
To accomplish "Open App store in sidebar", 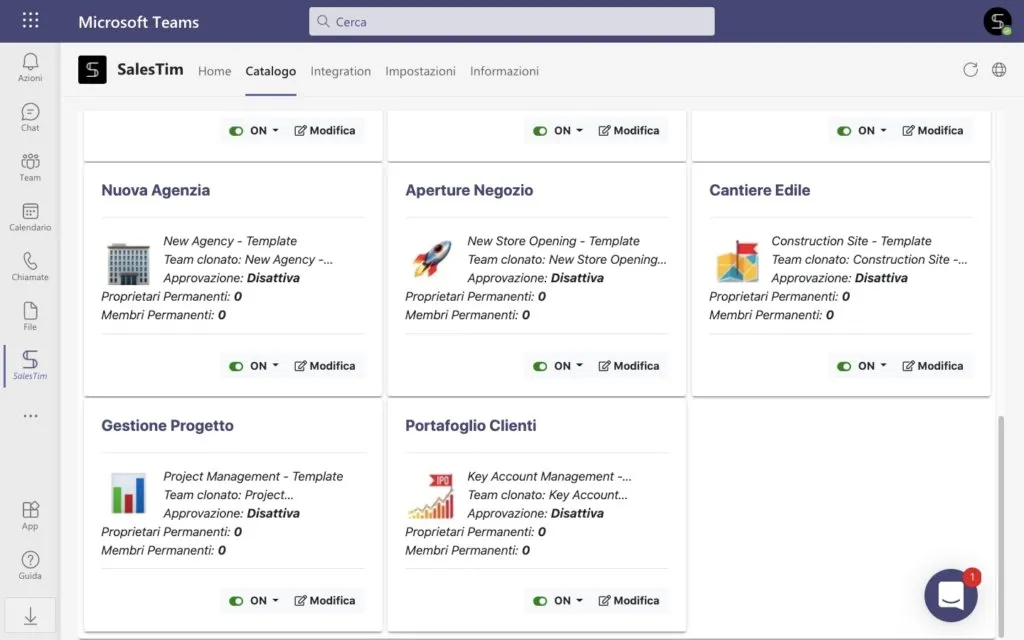I will pos(30,515).
